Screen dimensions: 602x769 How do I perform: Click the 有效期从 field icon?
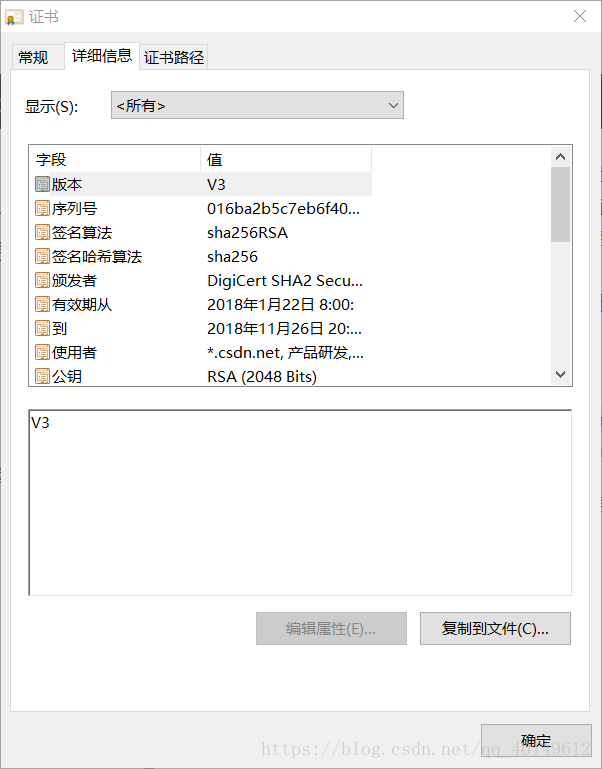(x=43, y=305)
